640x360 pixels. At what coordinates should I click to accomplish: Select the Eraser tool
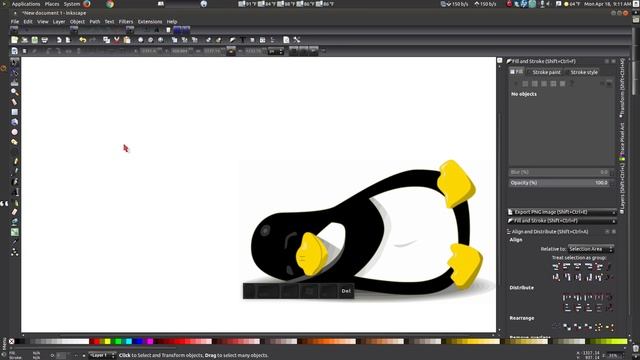[15, 212]
